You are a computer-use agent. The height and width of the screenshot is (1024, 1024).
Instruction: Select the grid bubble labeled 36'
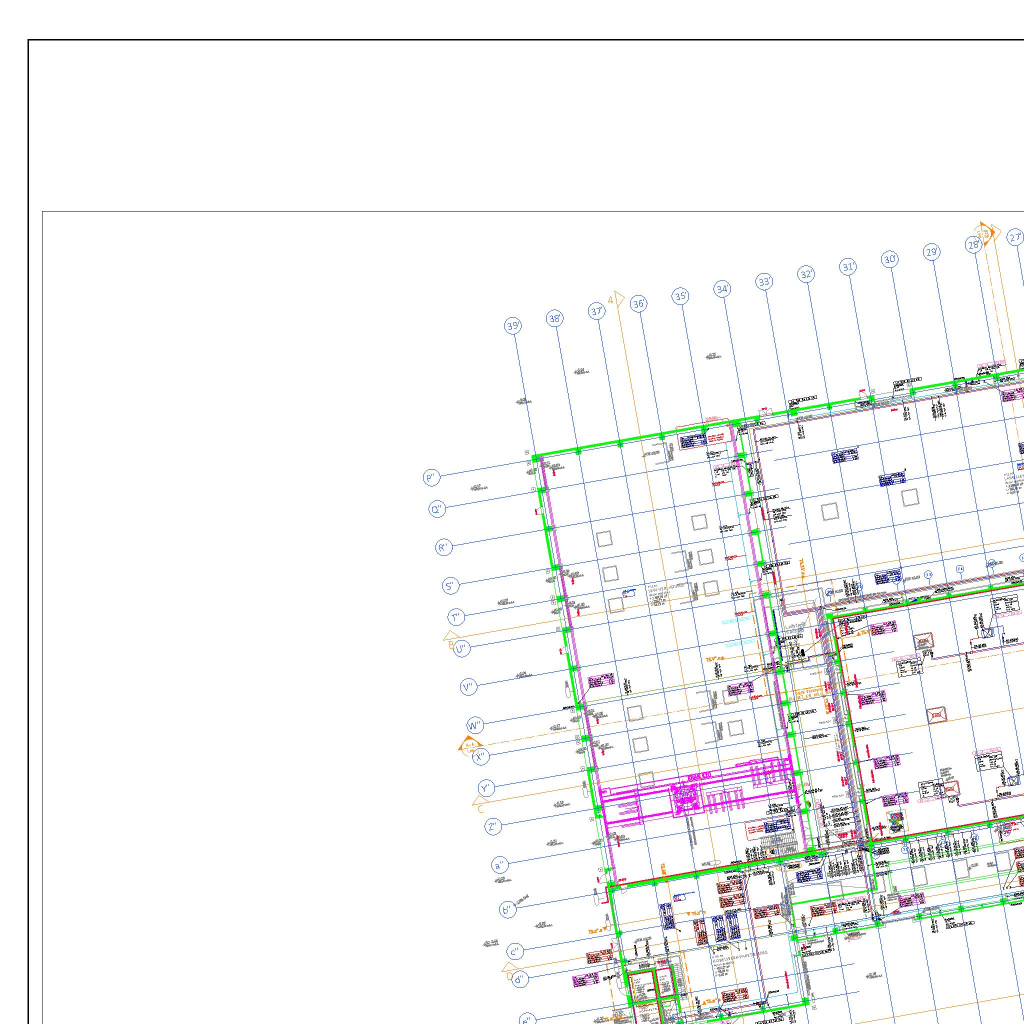click(639, 304)
